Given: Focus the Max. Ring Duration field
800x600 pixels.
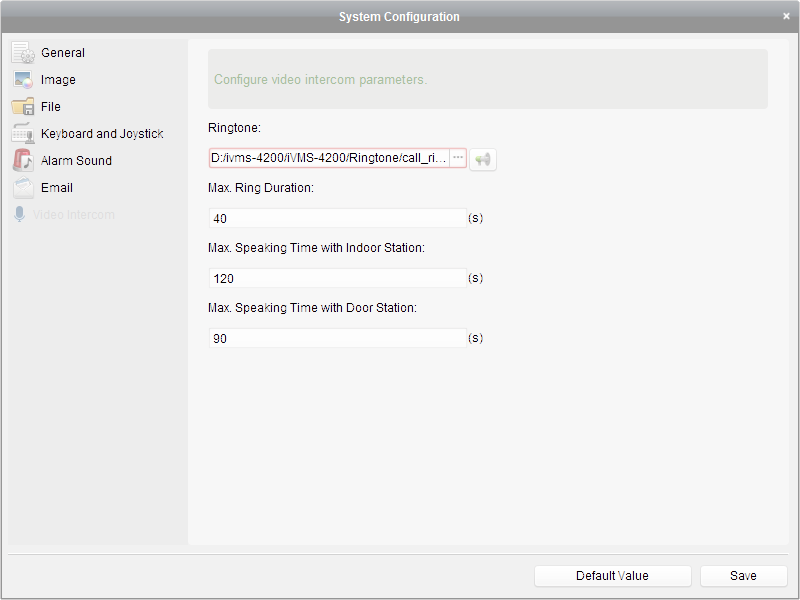Looking at the screenshot, I should coord(338,218).
